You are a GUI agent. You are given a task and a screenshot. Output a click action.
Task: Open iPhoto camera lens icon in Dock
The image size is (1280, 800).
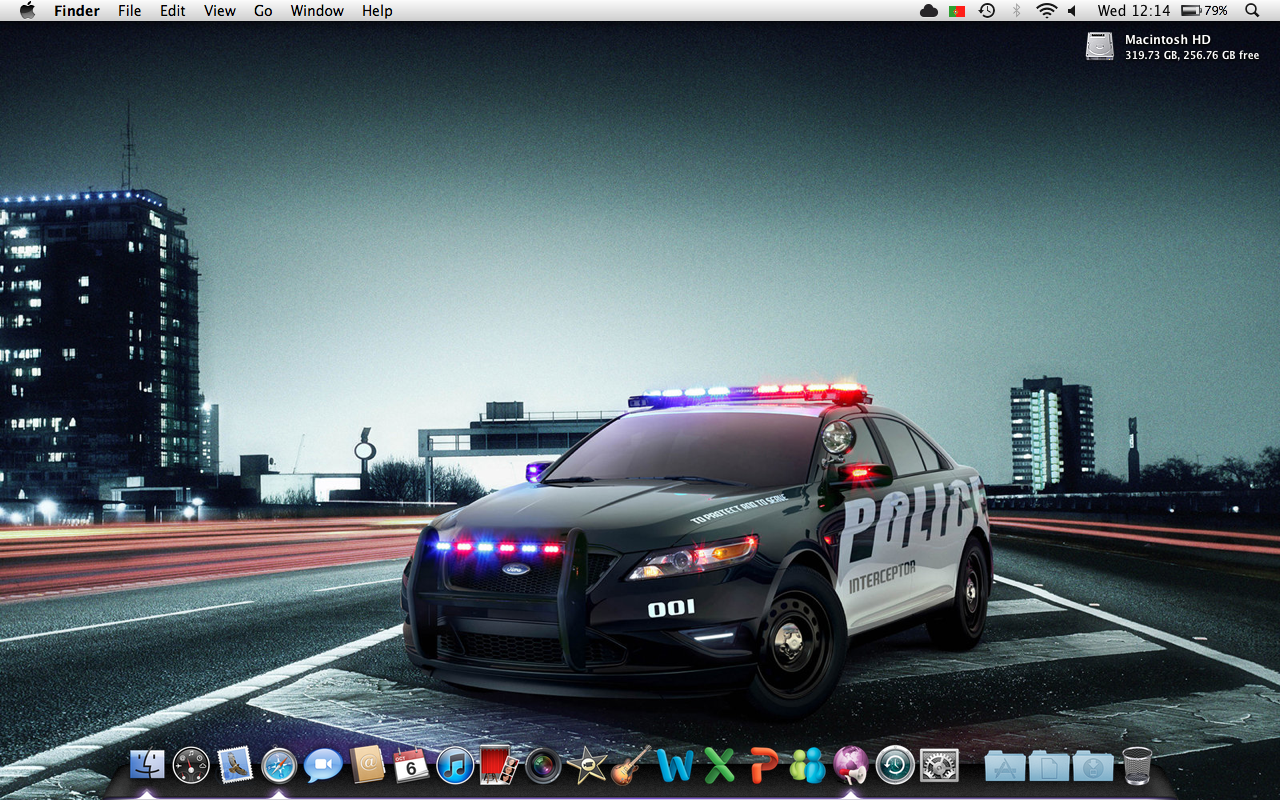[x=543, y=766]
